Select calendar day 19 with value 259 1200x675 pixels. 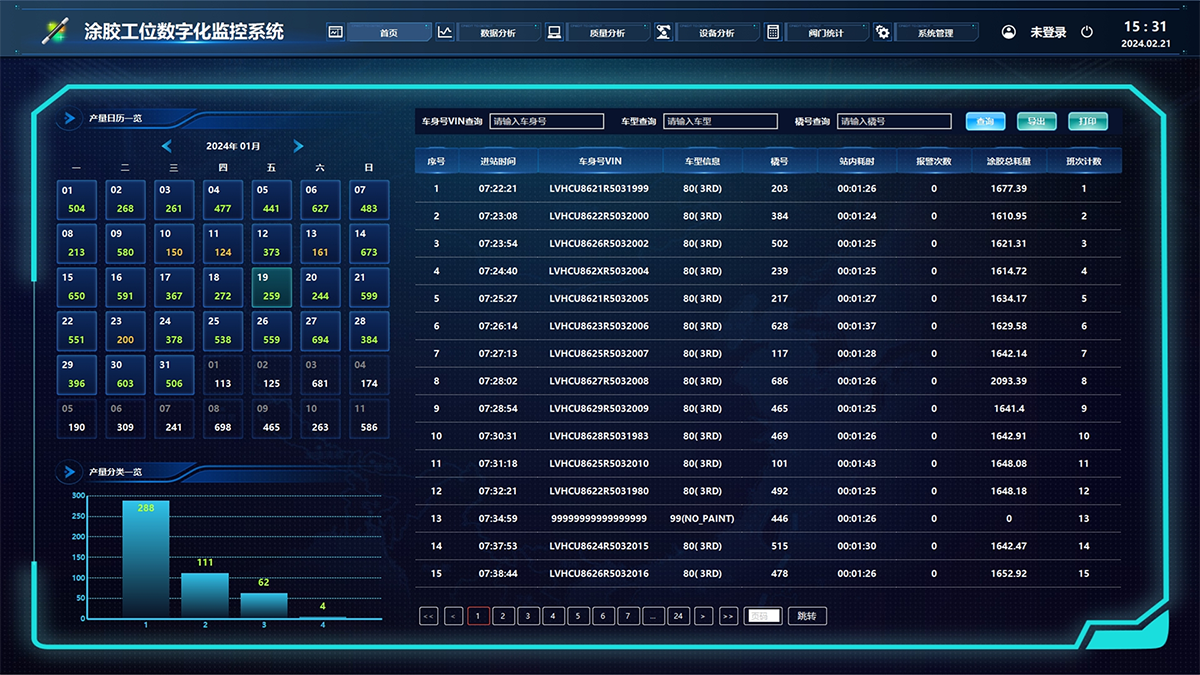272,288
